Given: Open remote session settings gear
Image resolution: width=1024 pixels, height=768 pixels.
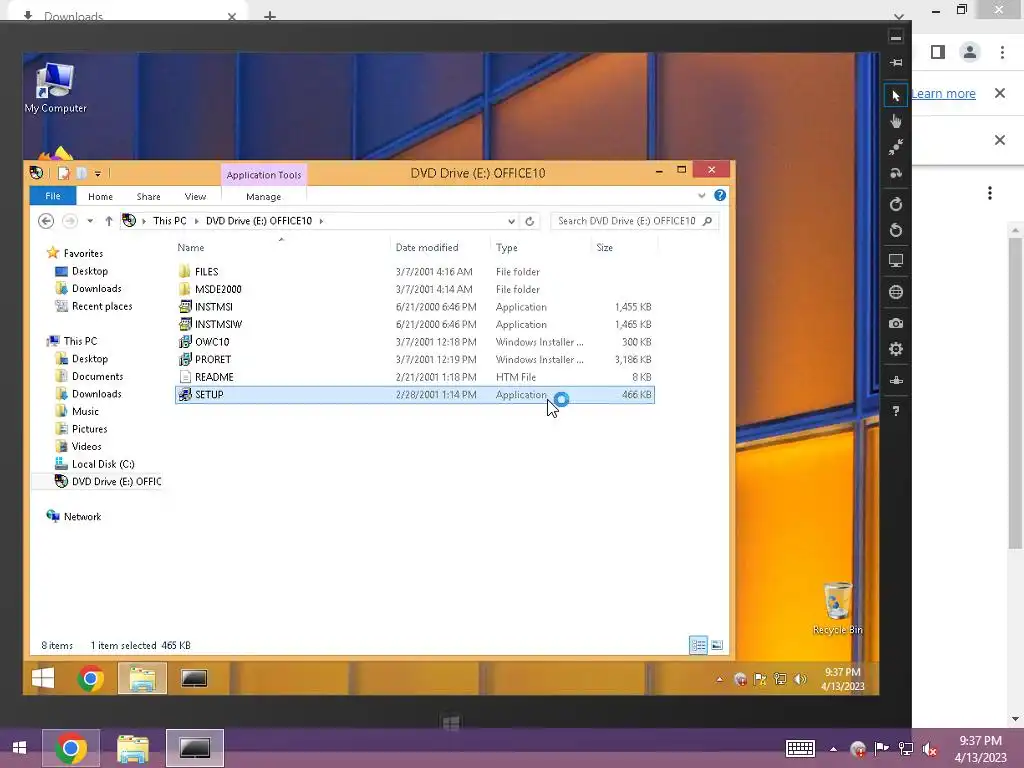Looking at the screenshot, I should click(895, 349).
